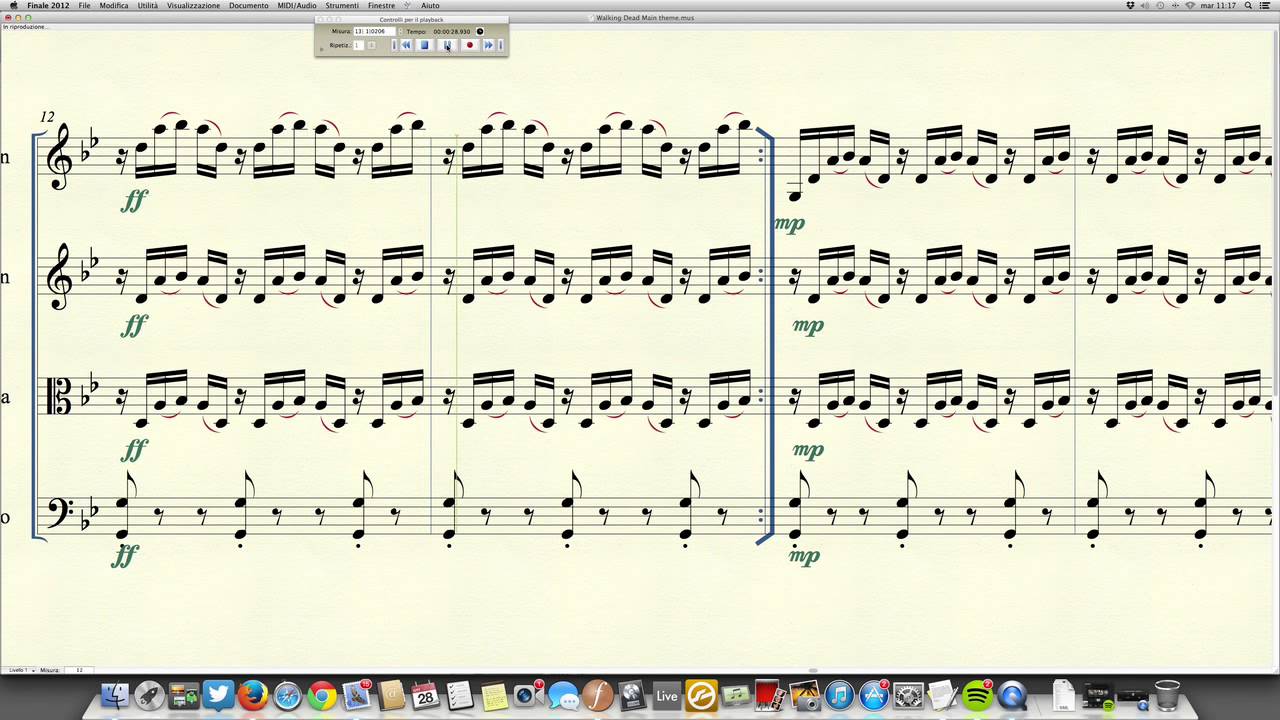Click the Misura measure field in playback controls
The height and width of the screenshot is (720, 1280).
(x=374, y=31)
